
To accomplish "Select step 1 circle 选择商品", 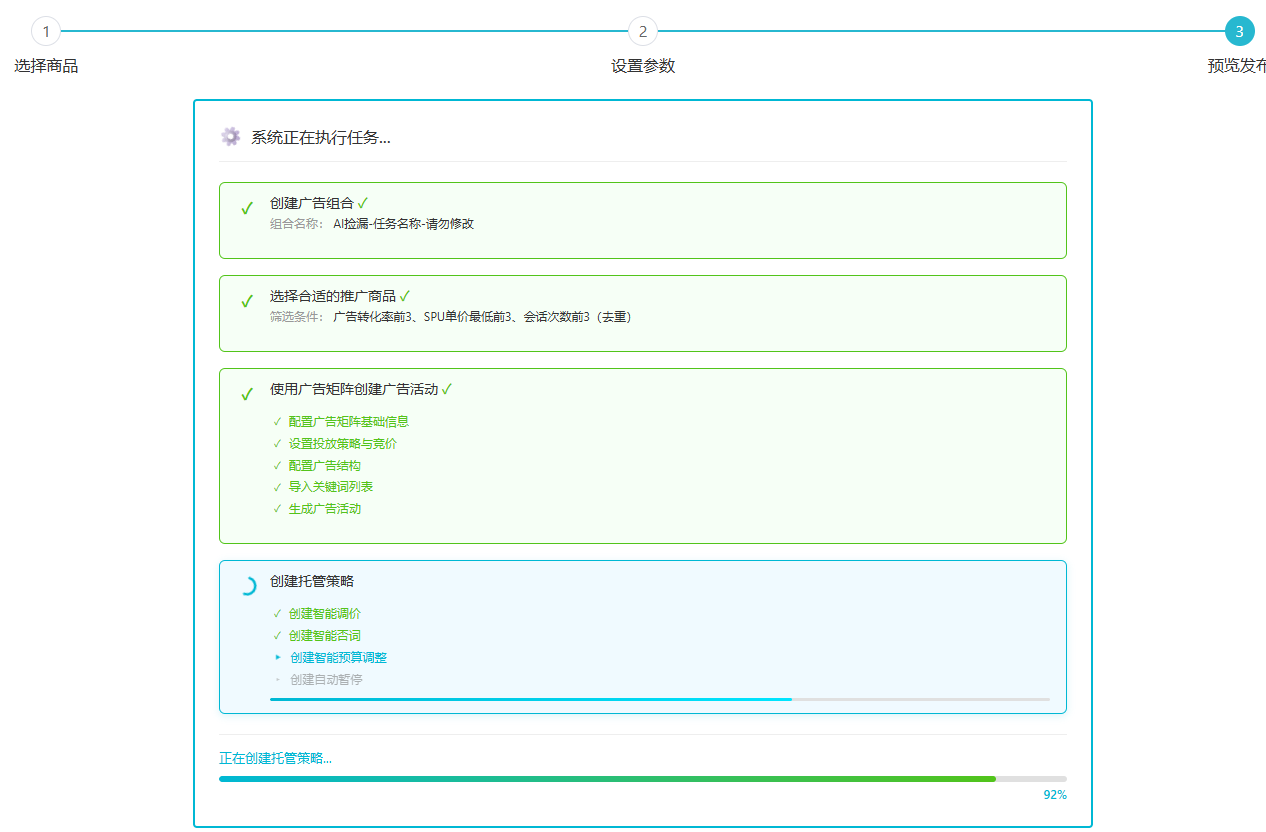I will (x=46, y=31).
